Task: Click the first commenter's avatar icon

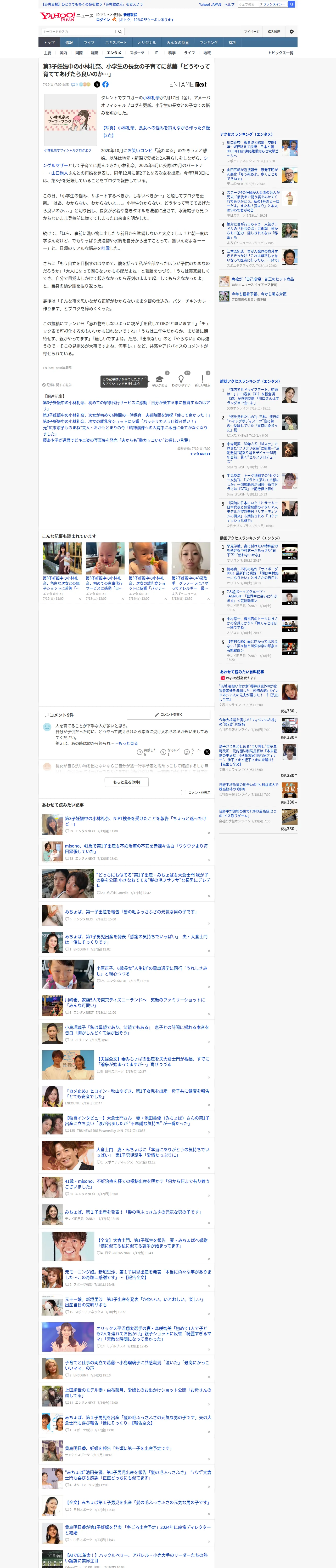Action: pyautogui.click(x=47, y=727)
